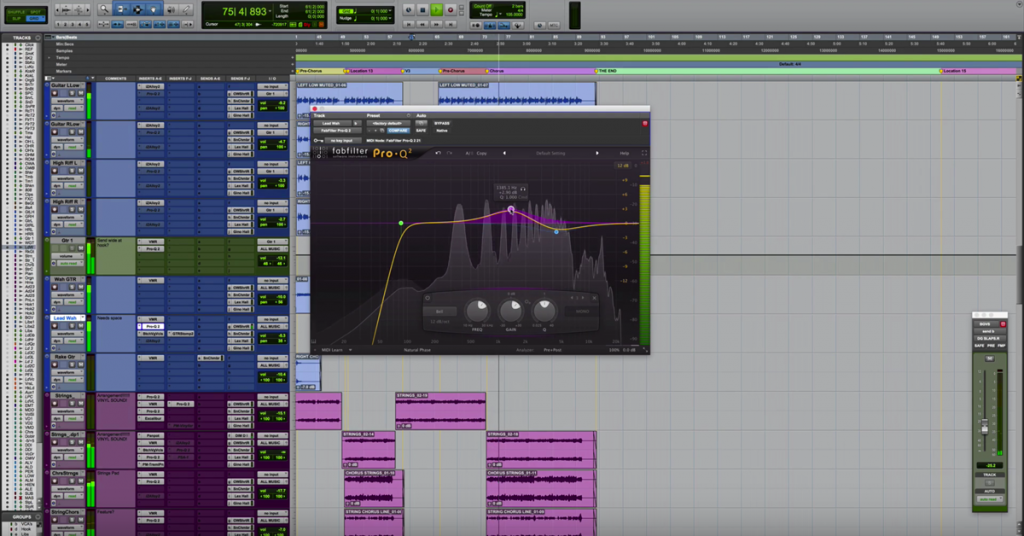Screen dimensions: 1024x536
Task: Click Undo arrow in Pro-Q 2
Action: click(x=438, y=153)
